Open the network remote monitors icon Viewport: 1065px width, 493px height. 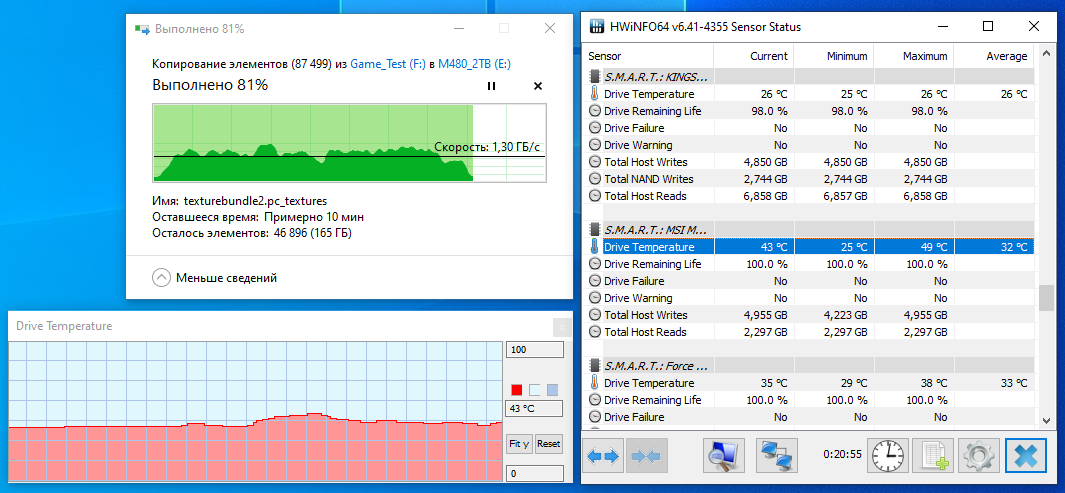click(778, 456)
